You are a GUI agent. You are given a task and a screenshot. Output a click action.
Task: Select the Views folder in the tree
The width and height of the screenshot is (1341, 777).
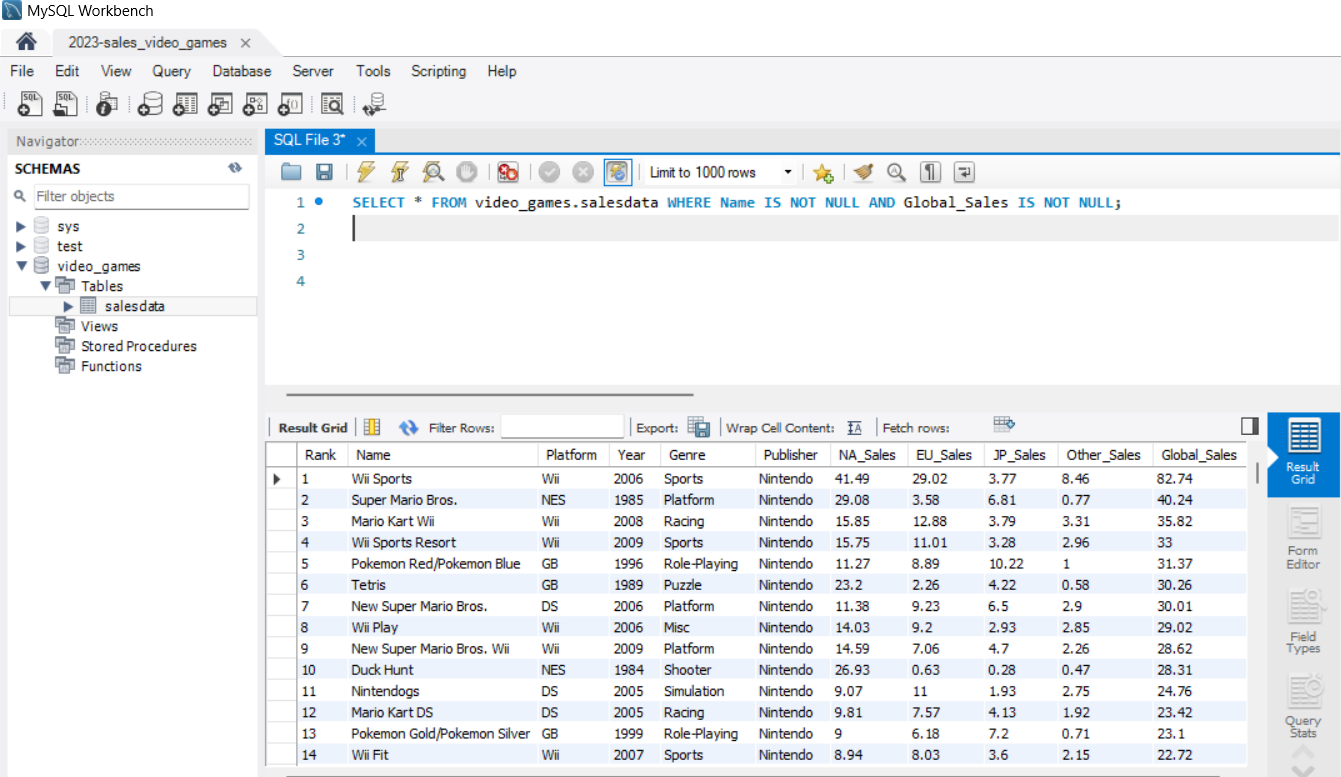(x=99, y=326)
